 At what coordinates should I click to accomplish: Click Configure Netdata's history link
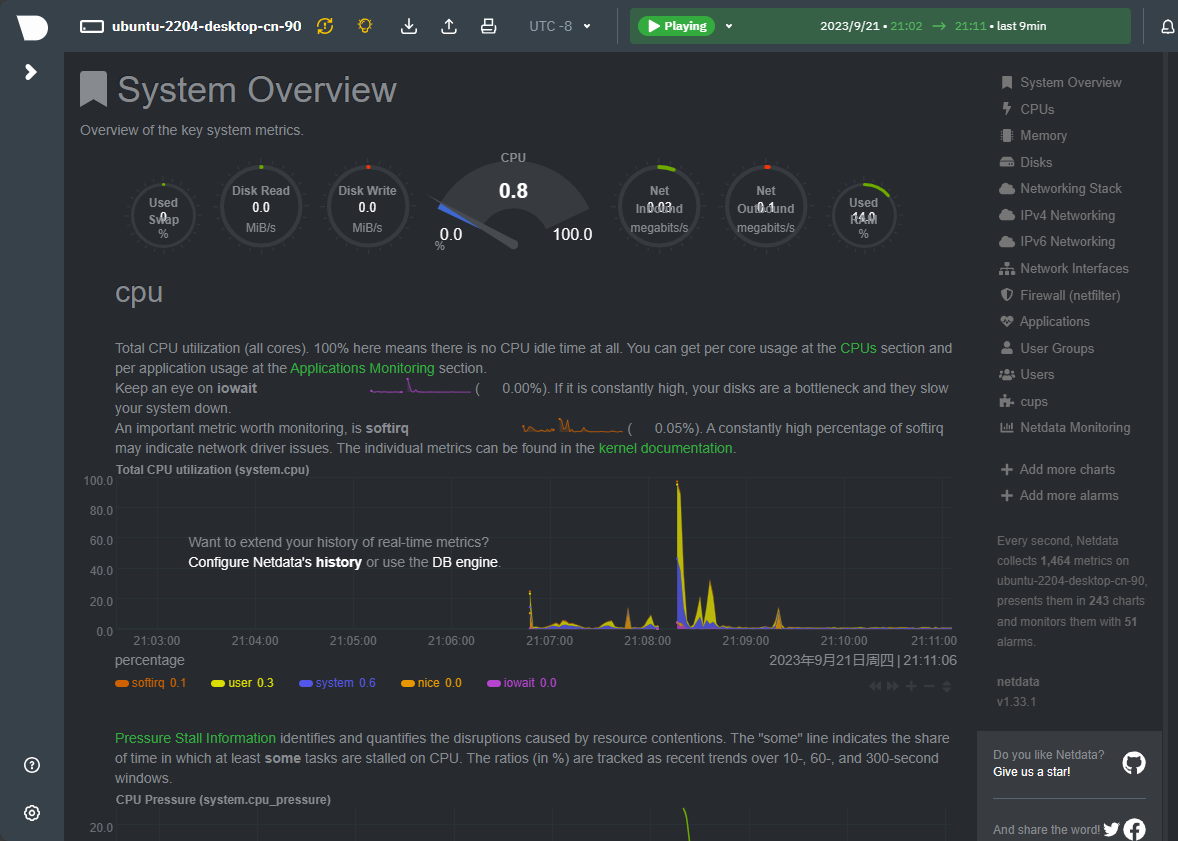pyautogui.click(x=275, y=562)
